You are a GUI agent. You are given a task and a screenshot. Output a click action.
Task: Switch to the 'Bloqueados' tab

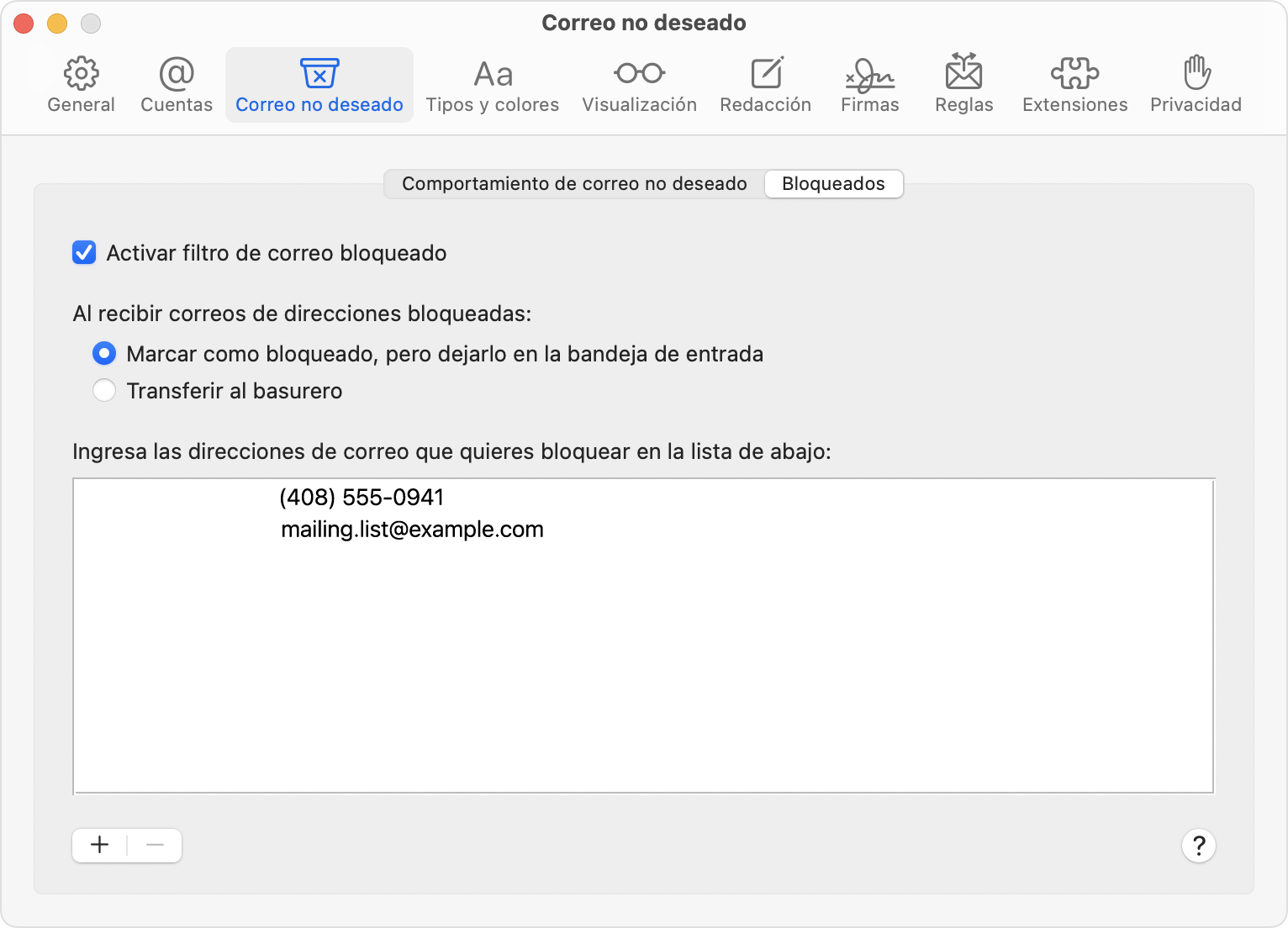(833, 183)
